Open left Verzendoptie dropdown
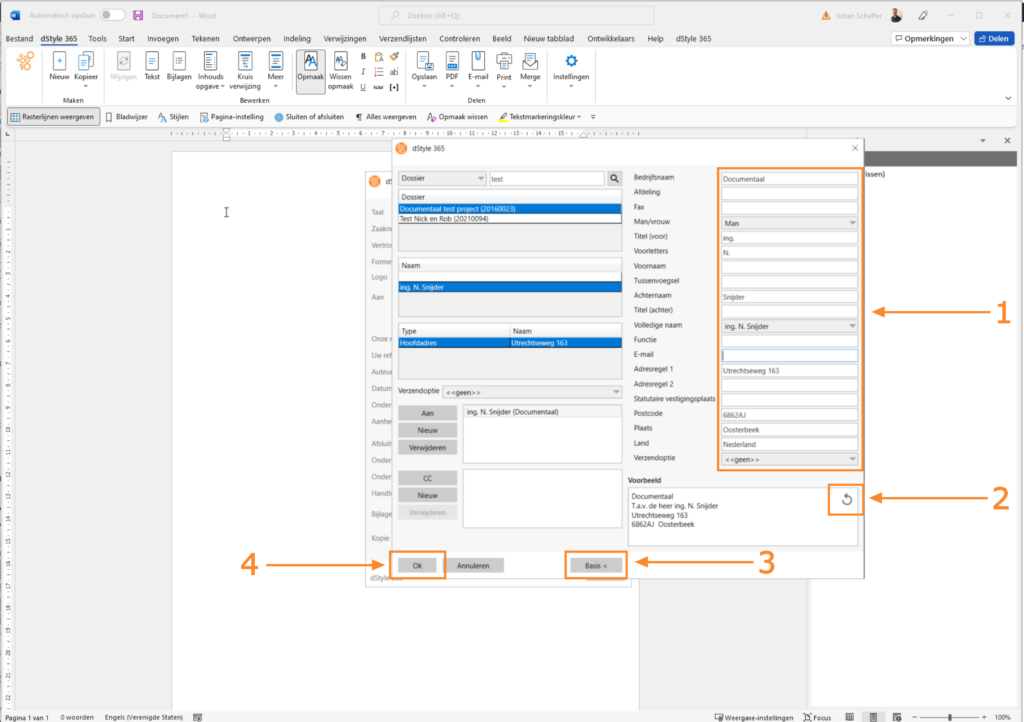1024x722 pixels. (532, 392)
